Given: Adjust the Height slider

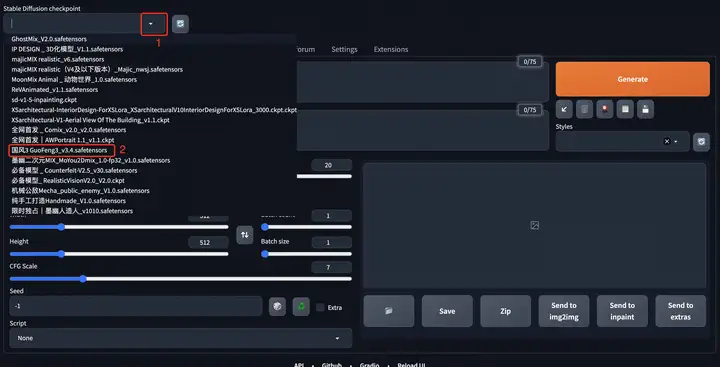Looking at the screenshot, I should (x=119, y=254).
